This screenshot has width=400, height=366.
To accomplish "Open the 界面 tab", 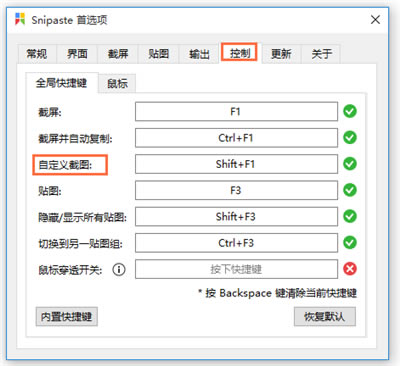I will pos(77,54).
